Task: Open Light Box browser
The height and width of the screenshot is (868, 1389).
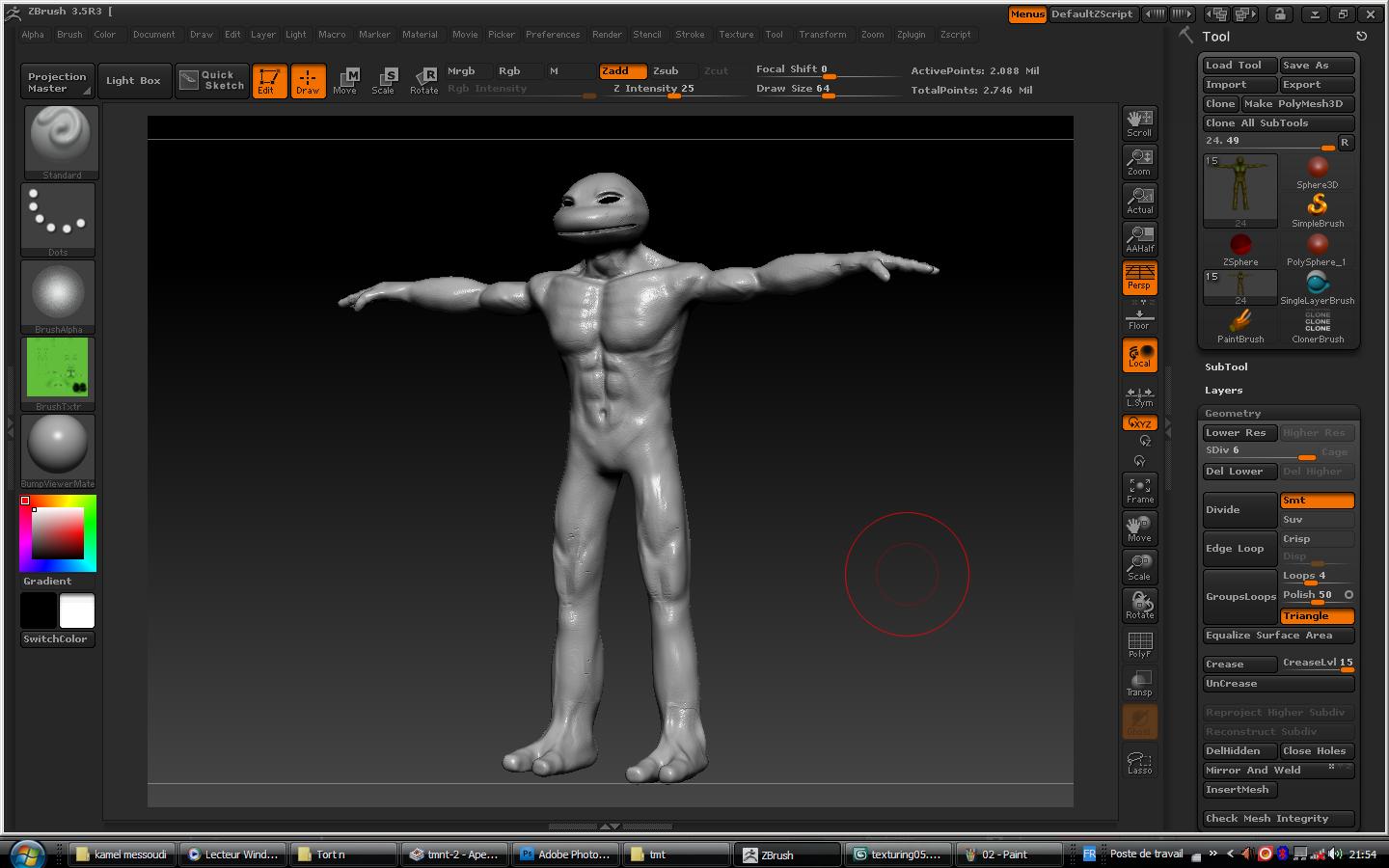Action: pyautogui.click(x=133, y=81)
